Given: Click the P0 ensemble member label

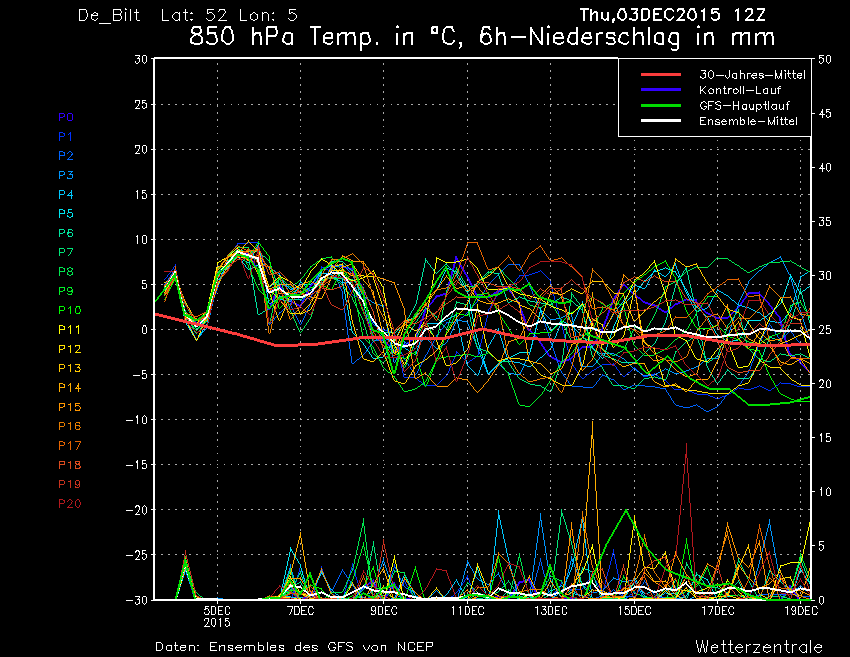Looking at the screenshot, I should 66,117.
